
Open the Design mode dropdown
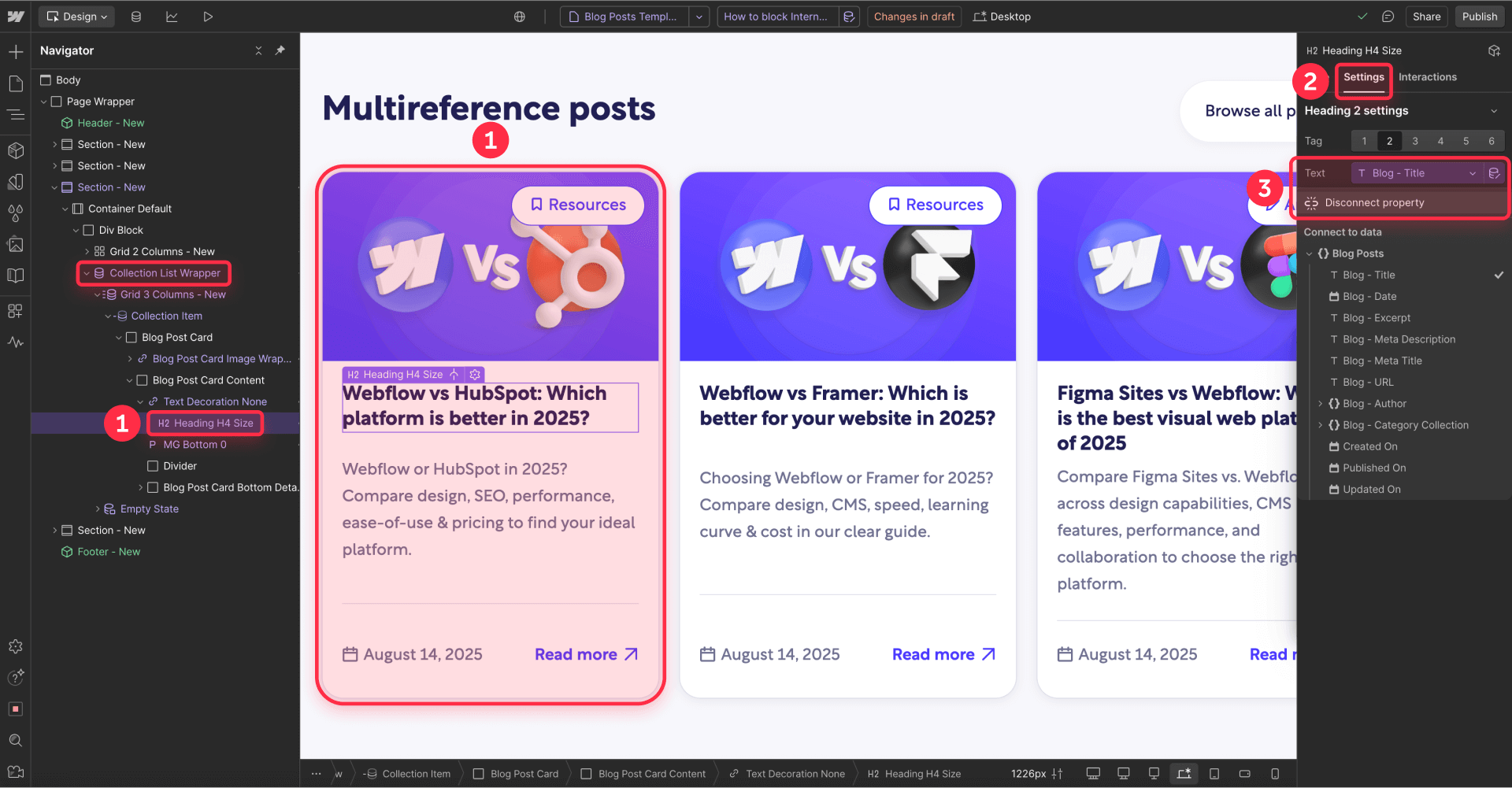click(77, 17)
